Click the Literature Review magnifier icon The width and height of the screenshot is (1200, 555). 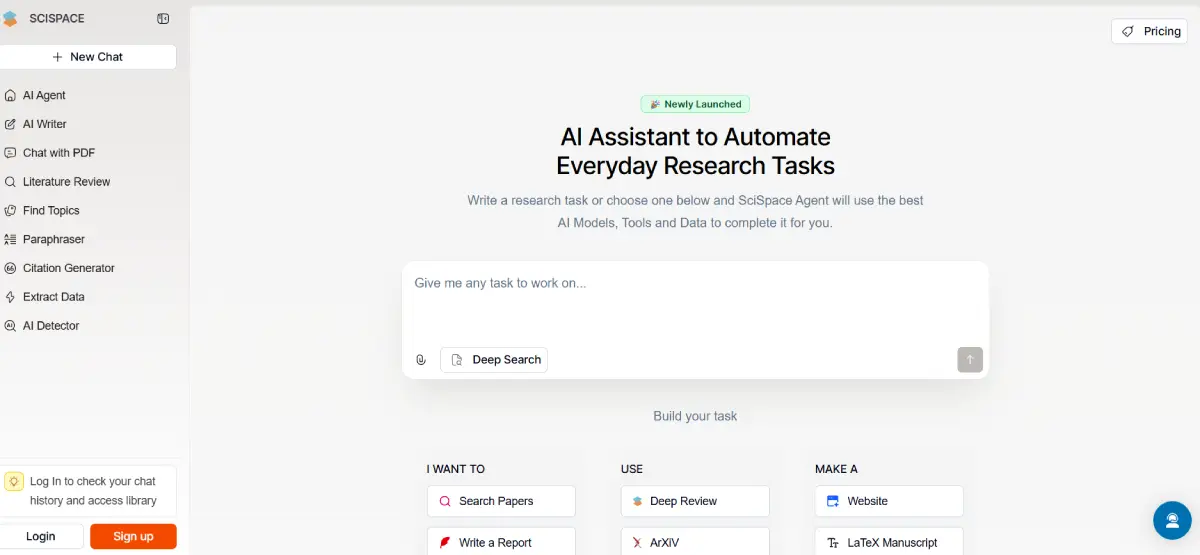[11, 182]
